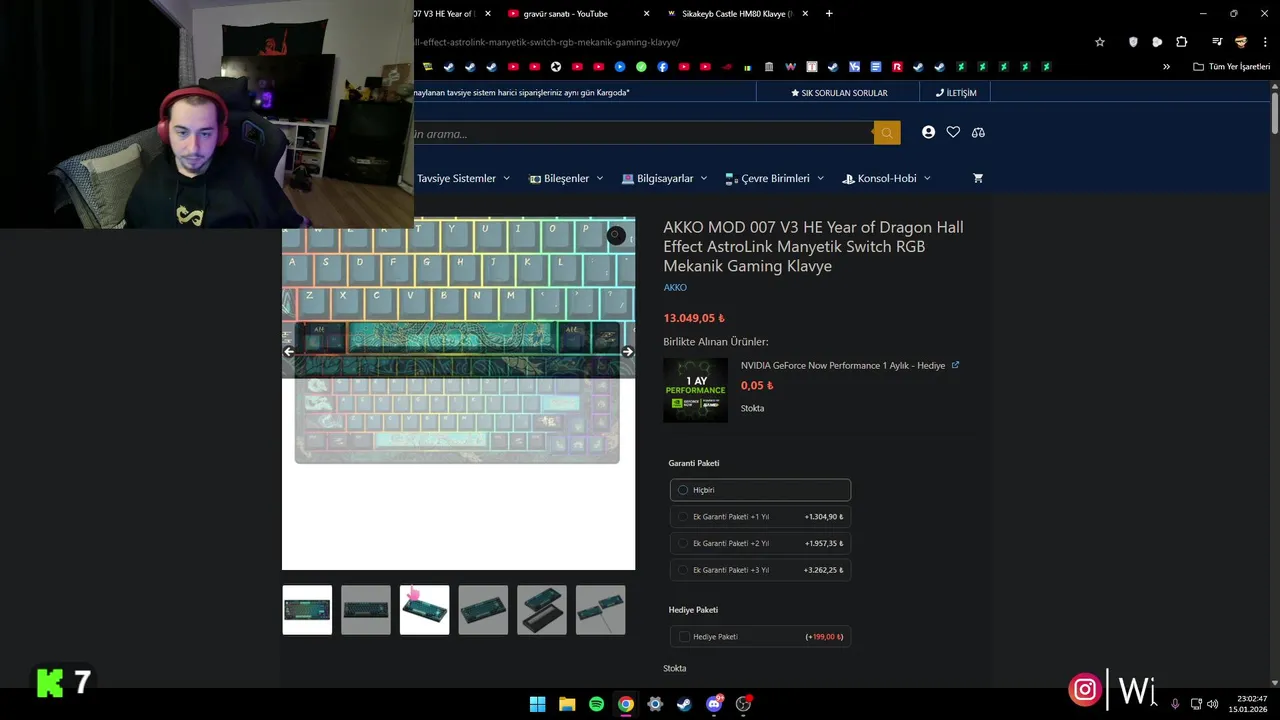Viewport: 1280px width, 720px height.
Task: Expand the Bileşenler menu
Action: [x=566, y=178]
